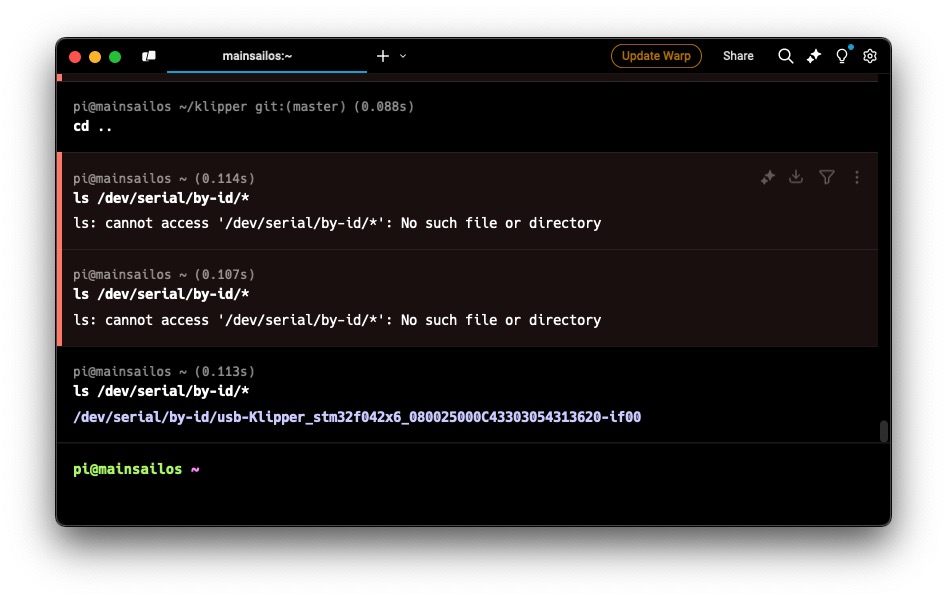Click the terminal scrollbar thumb

tap(884, 431)
